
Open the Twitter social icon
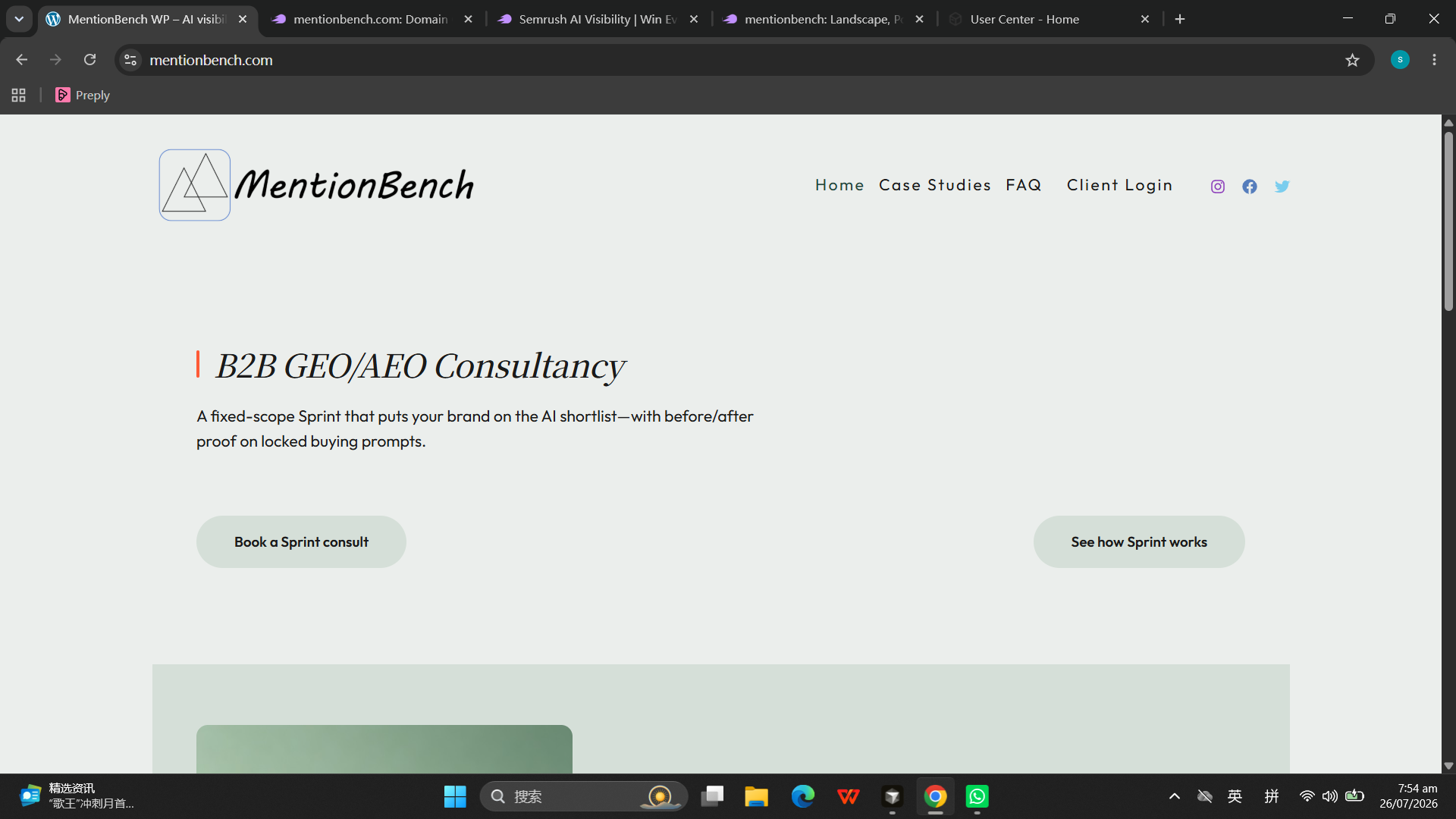click(x=1282, y=187)
